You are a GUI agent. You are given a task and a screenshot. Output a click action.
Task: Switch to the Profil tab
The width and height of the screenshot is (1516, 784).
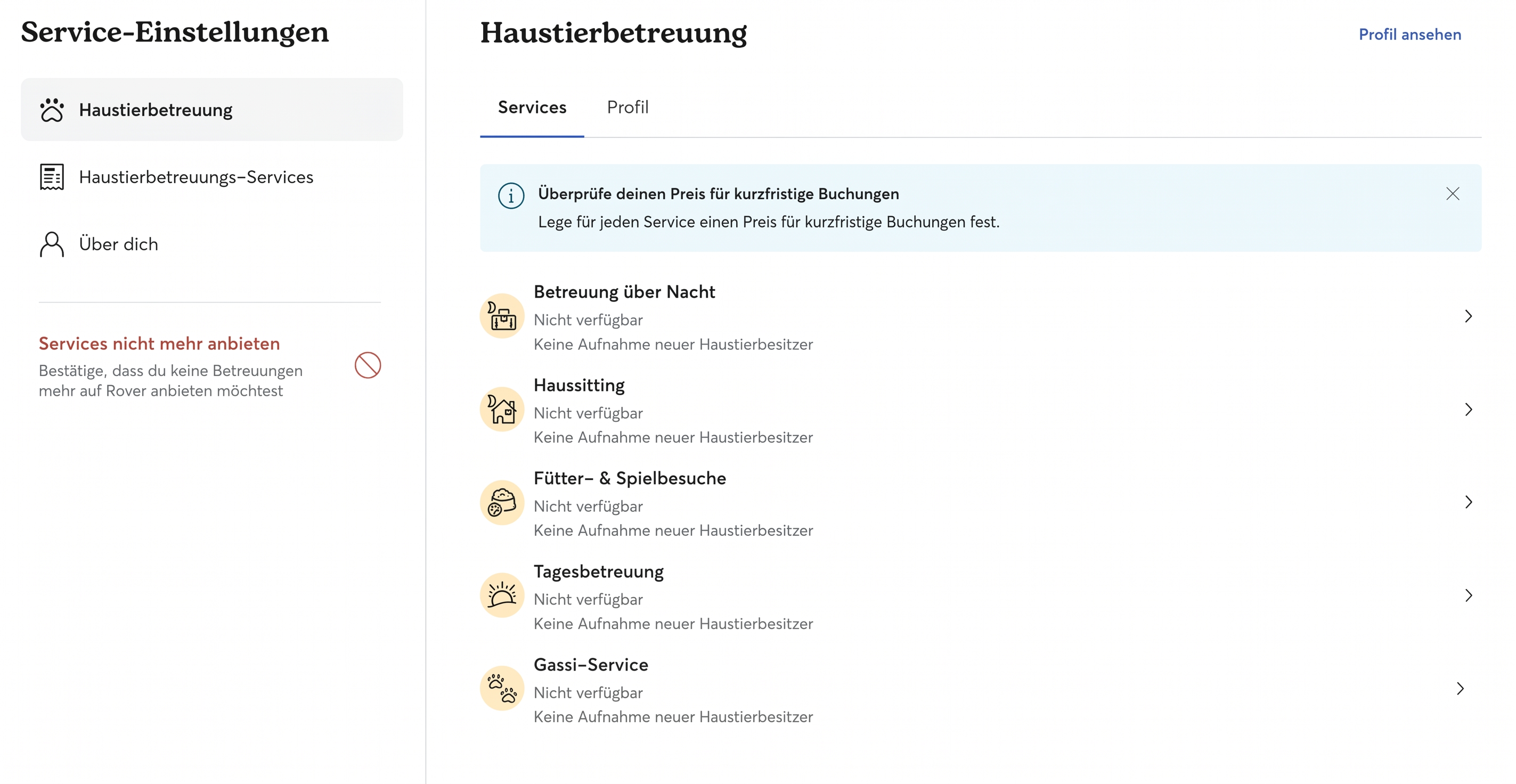pos(627,108)
